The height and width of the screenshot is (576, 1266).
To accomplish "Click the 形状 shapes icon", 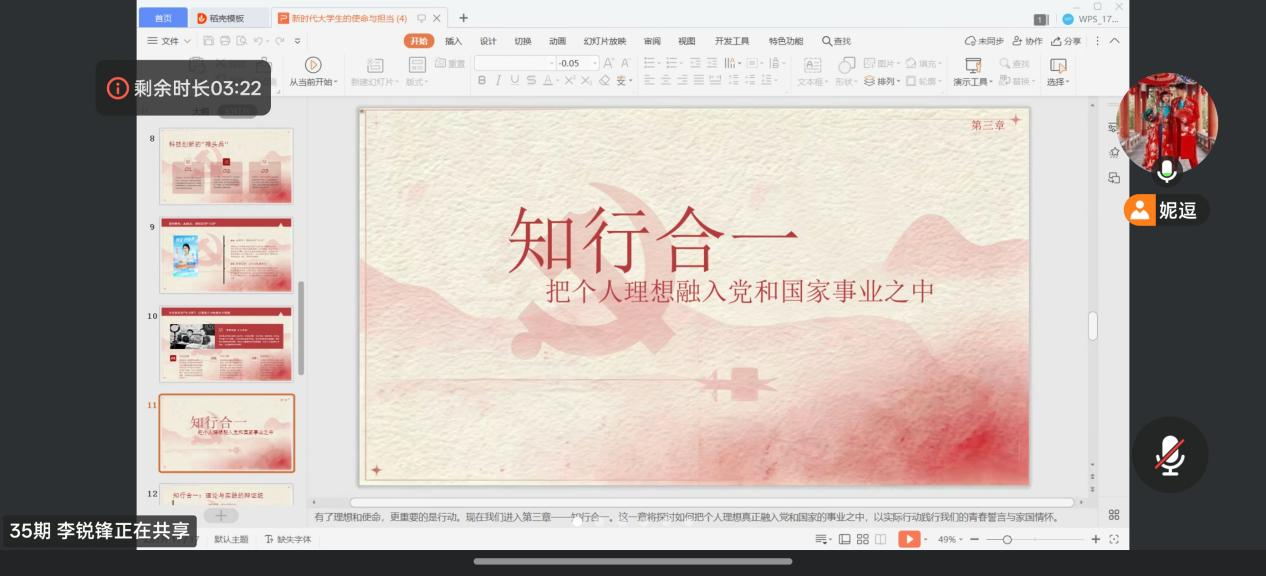I will tap(846, 64).
